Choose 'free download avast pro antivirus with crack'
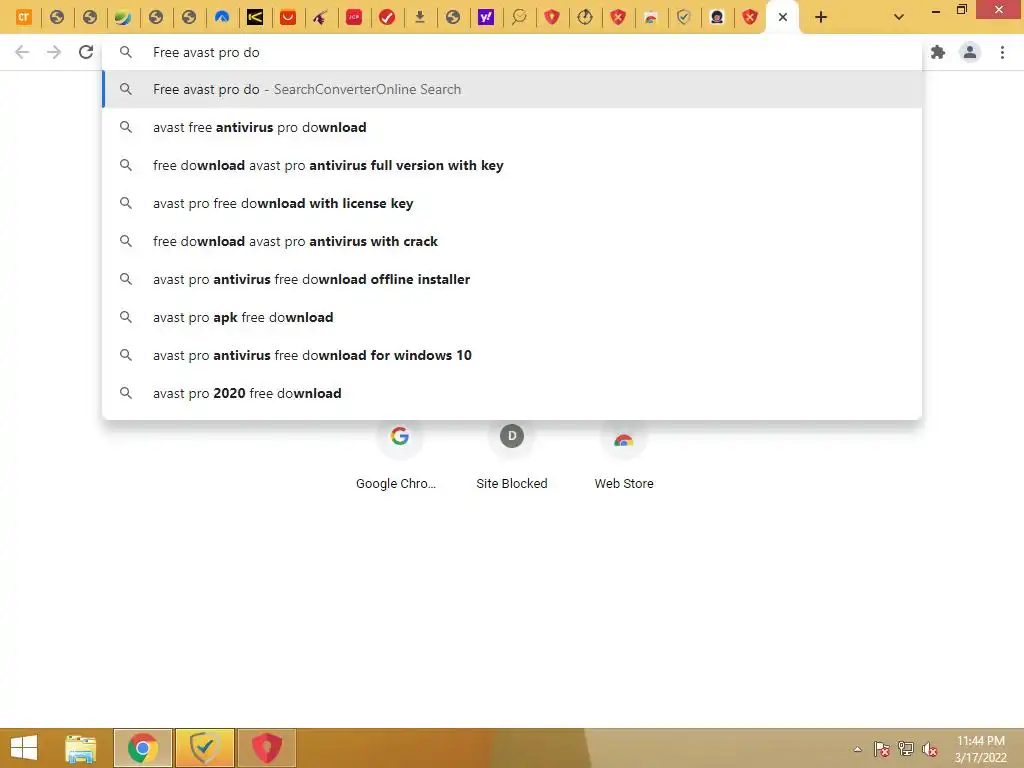 512,241
